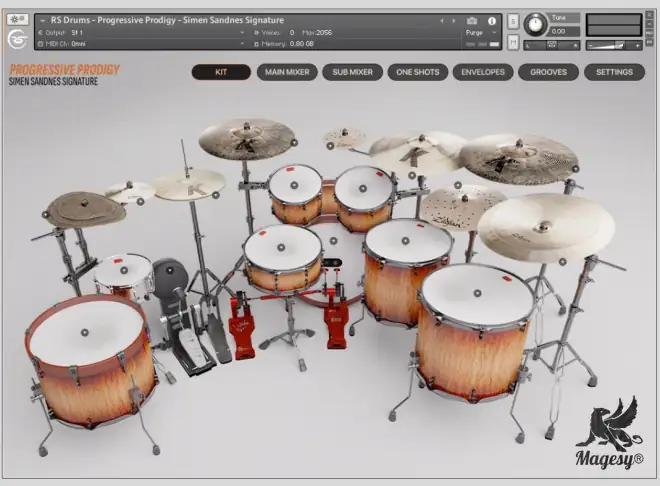Mute the instrument with the M button
This screenshot has height=486, width=660.
click(513, 42)
